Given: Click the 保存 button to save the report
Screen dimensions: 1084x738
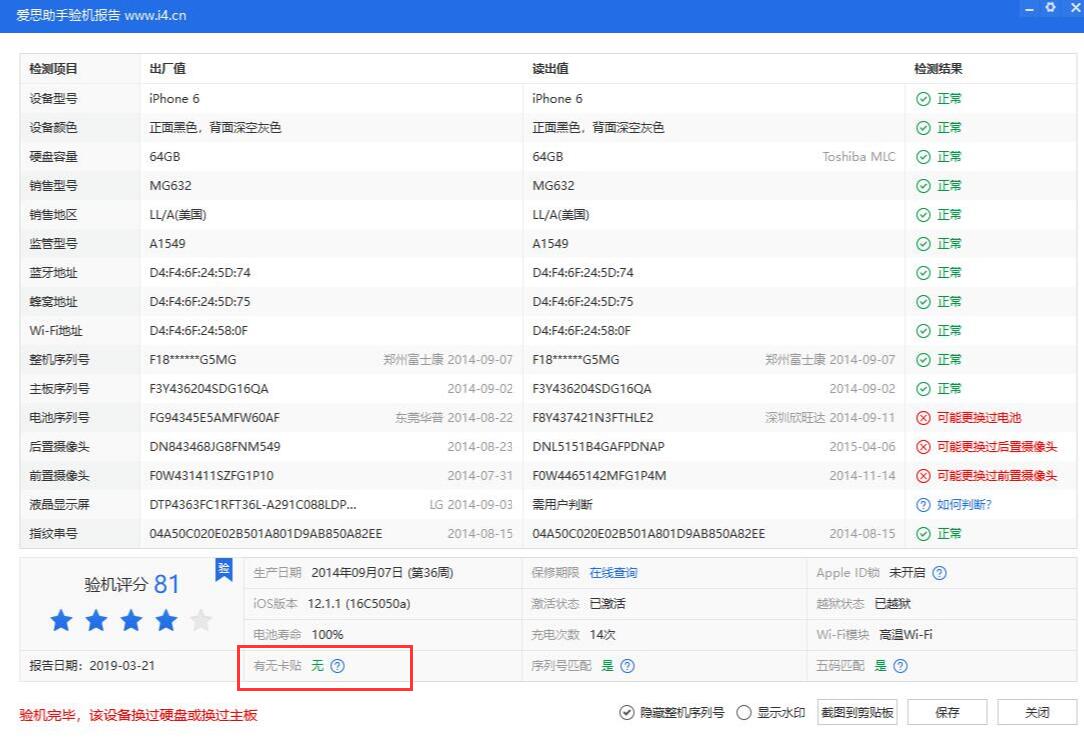Looking at the screenshot, I should click(x=946, y=712).
